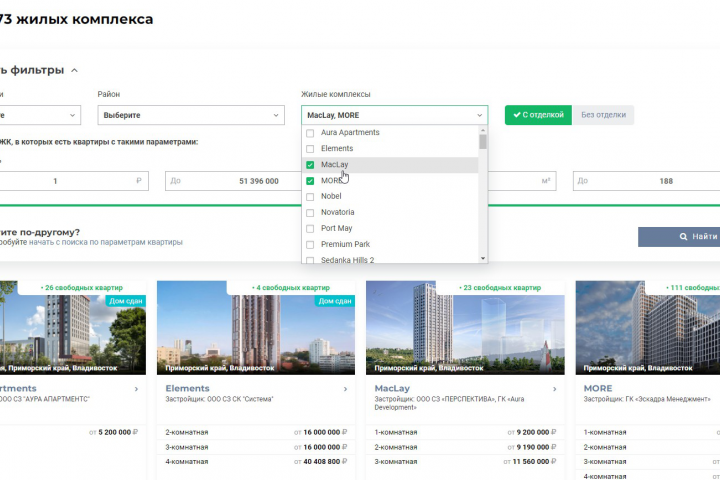Select Port May option in list
The width and height of the screenshot is (720, 480).
click(x=389, y=228)
